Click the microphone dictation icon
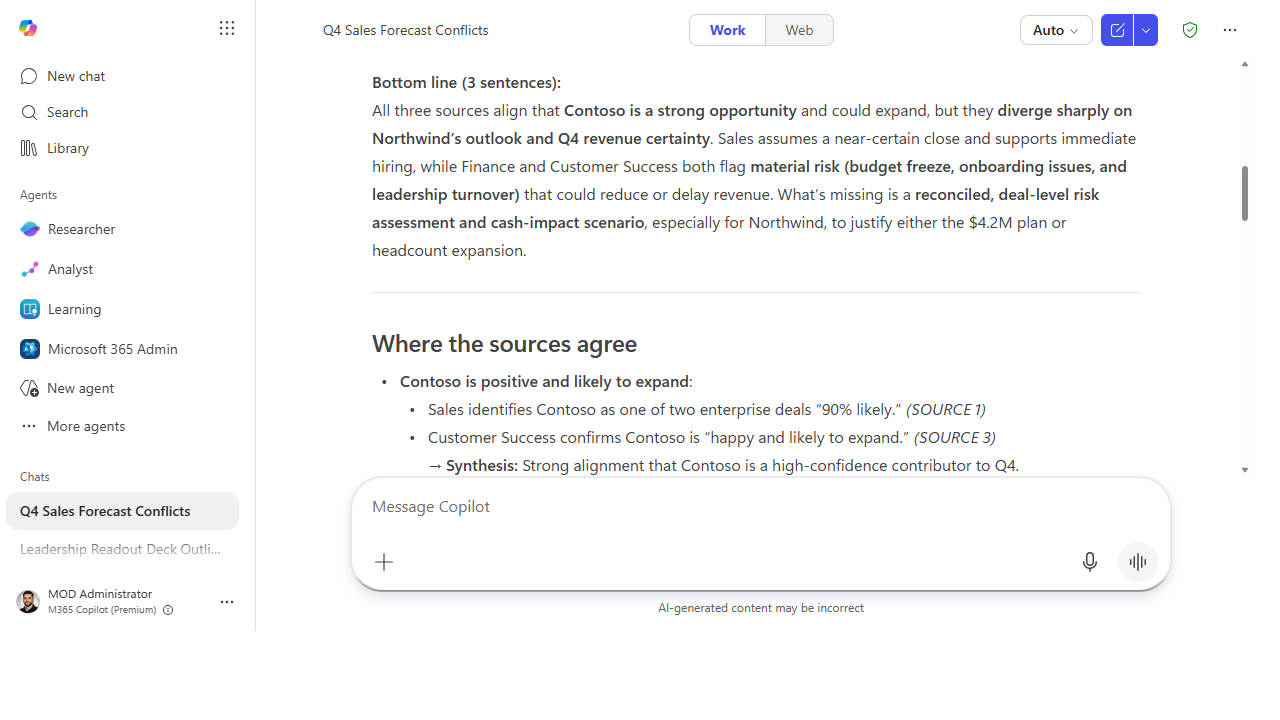 coord(1090,562)
